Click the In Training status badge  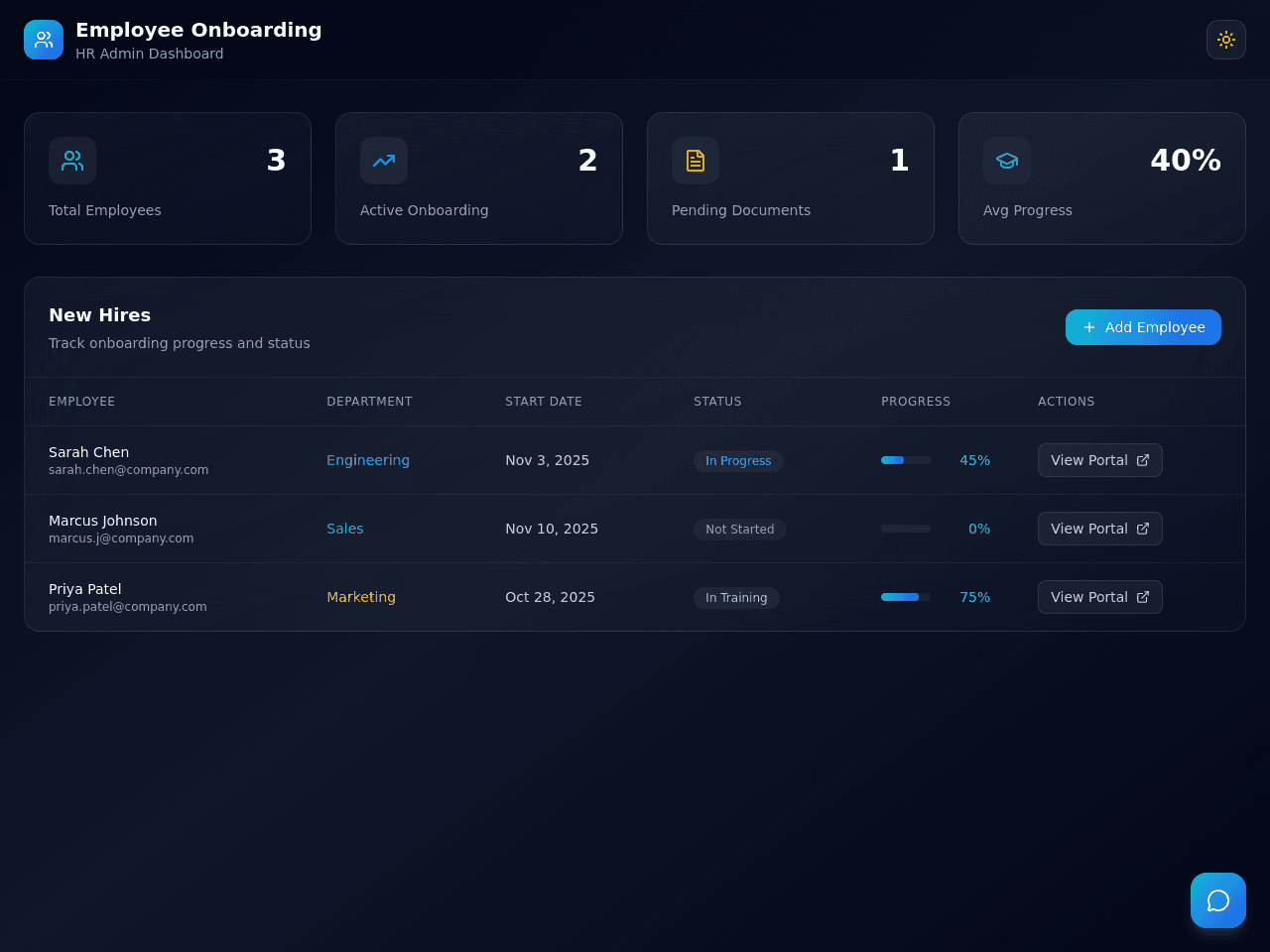[x=736, y=598]
